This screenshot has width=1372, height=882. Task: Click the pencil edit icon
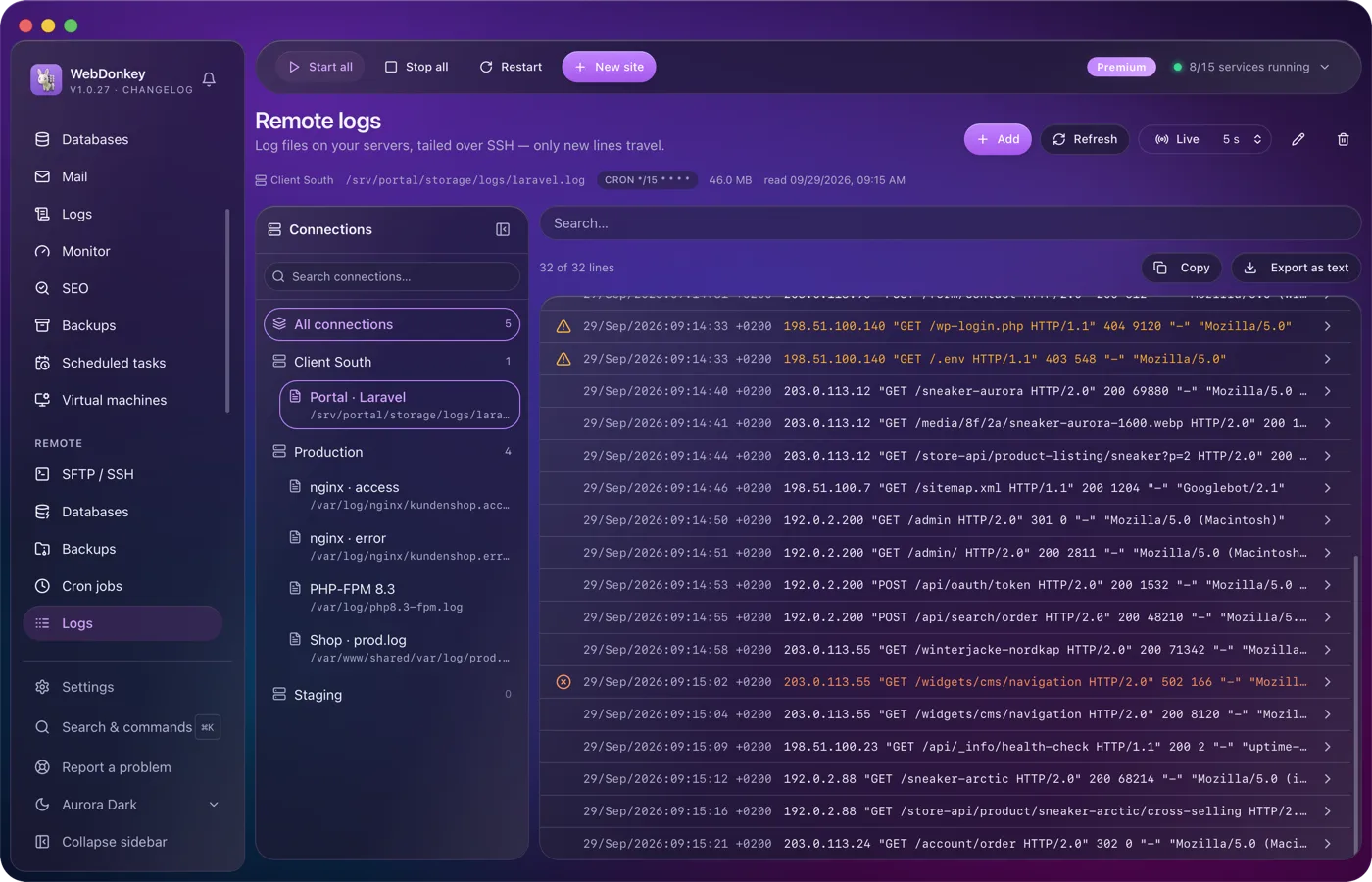coord(1298,139)
